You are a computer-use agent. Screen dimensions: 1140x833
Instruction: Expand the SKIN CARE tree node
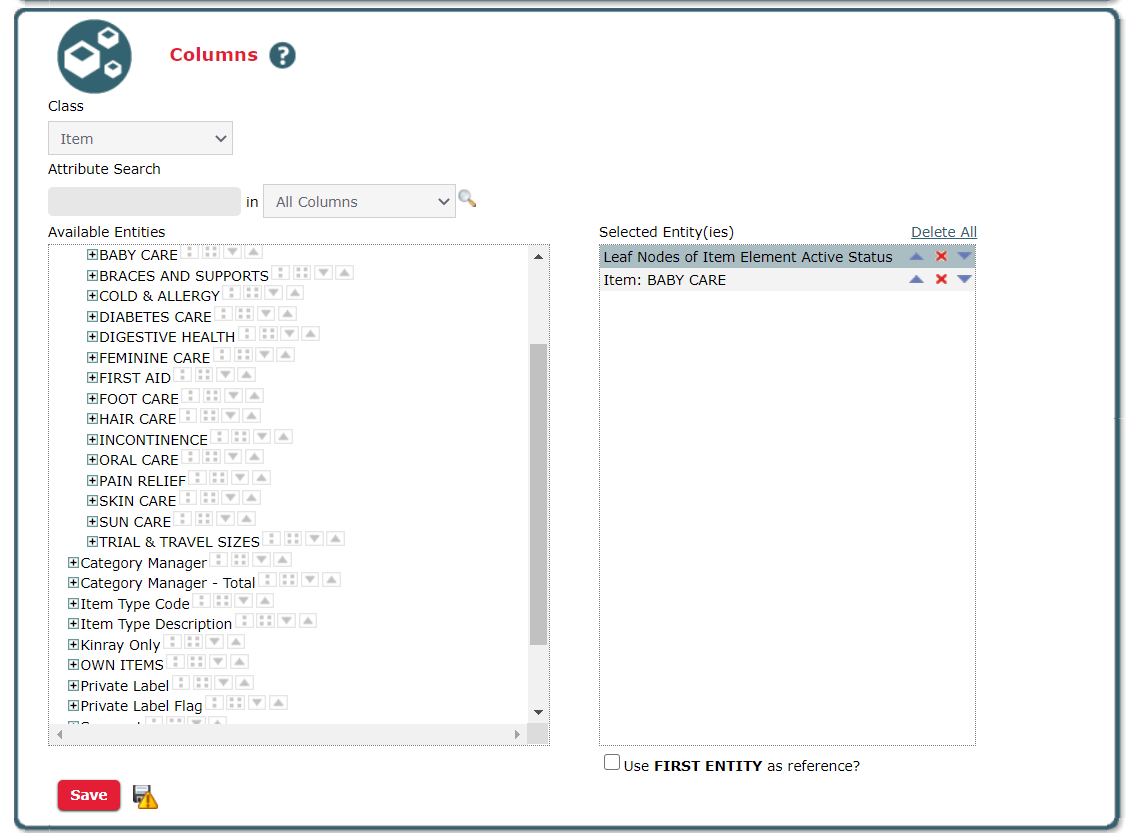point(92,501)
